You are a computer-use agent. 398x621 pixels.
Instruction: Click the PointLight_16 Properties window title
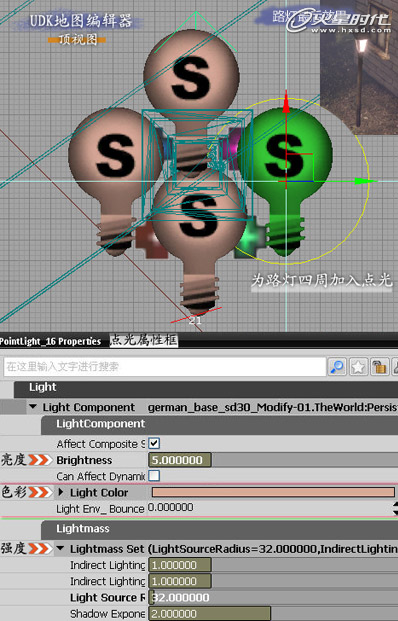50,341
